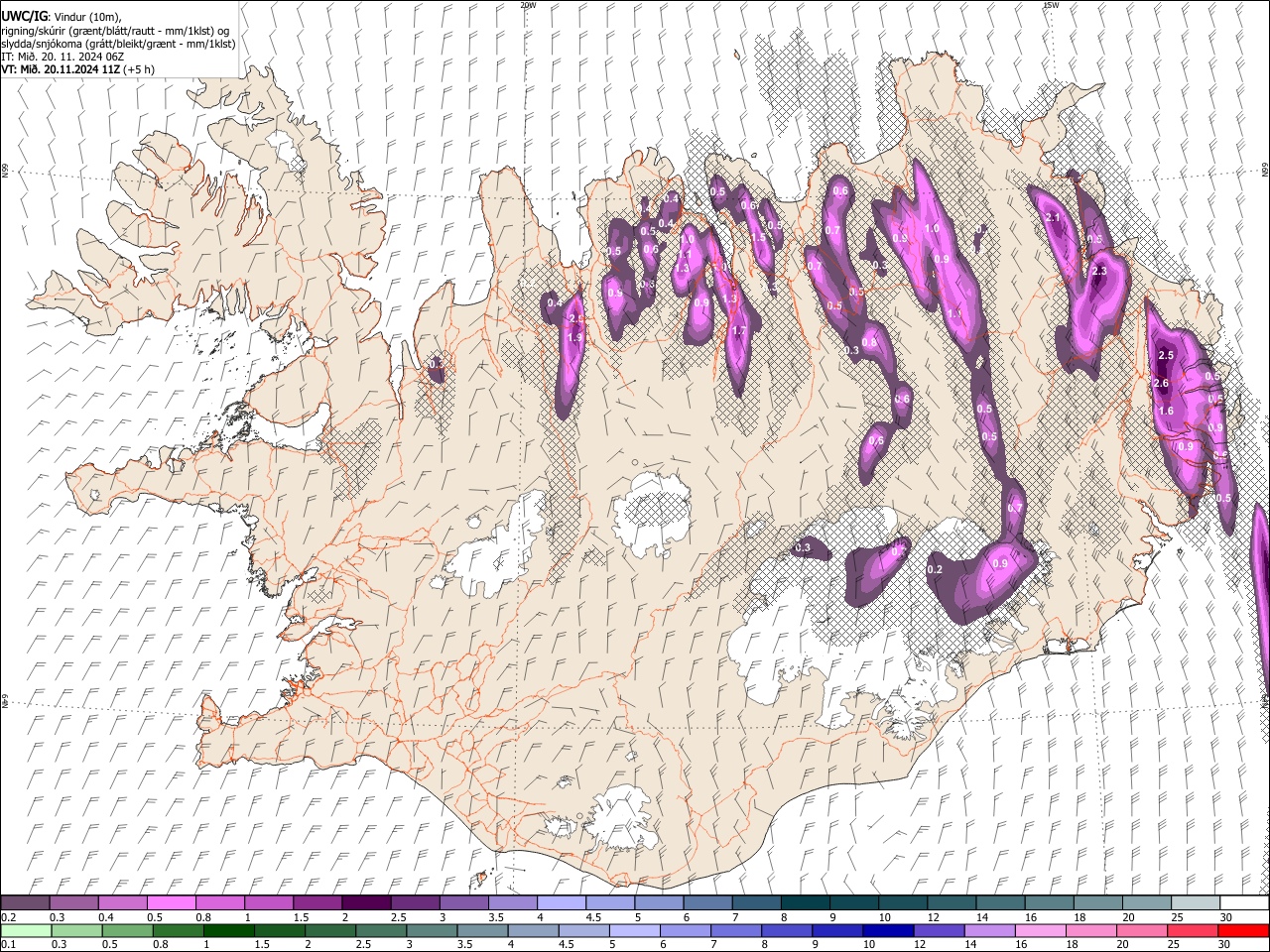Pick the navy blue rain swatch labeled 10
The image size is (1270, 952).
(x=887, y=930)
